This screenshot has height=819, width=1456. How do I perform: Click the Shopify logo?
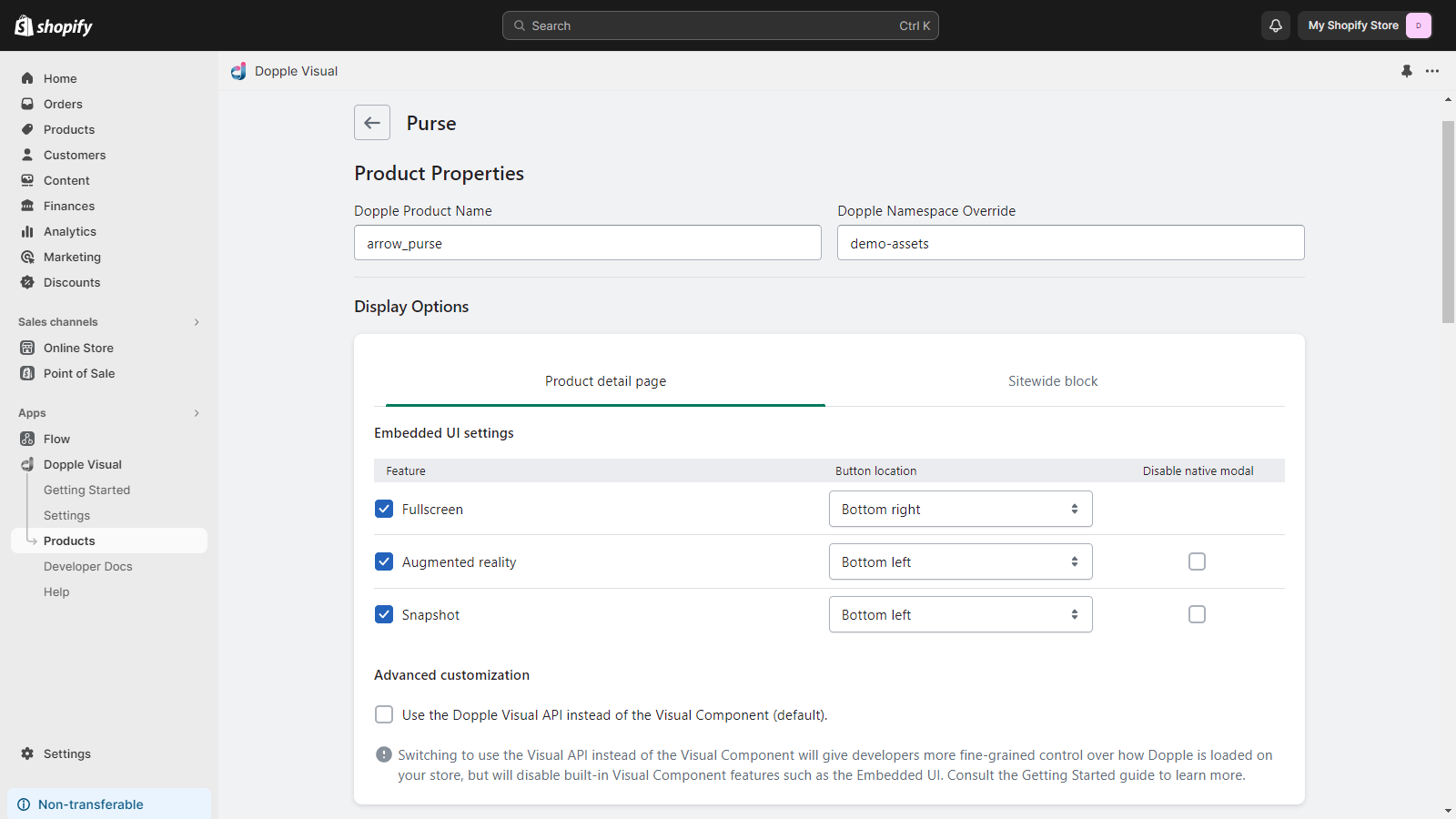pos(54,25)
